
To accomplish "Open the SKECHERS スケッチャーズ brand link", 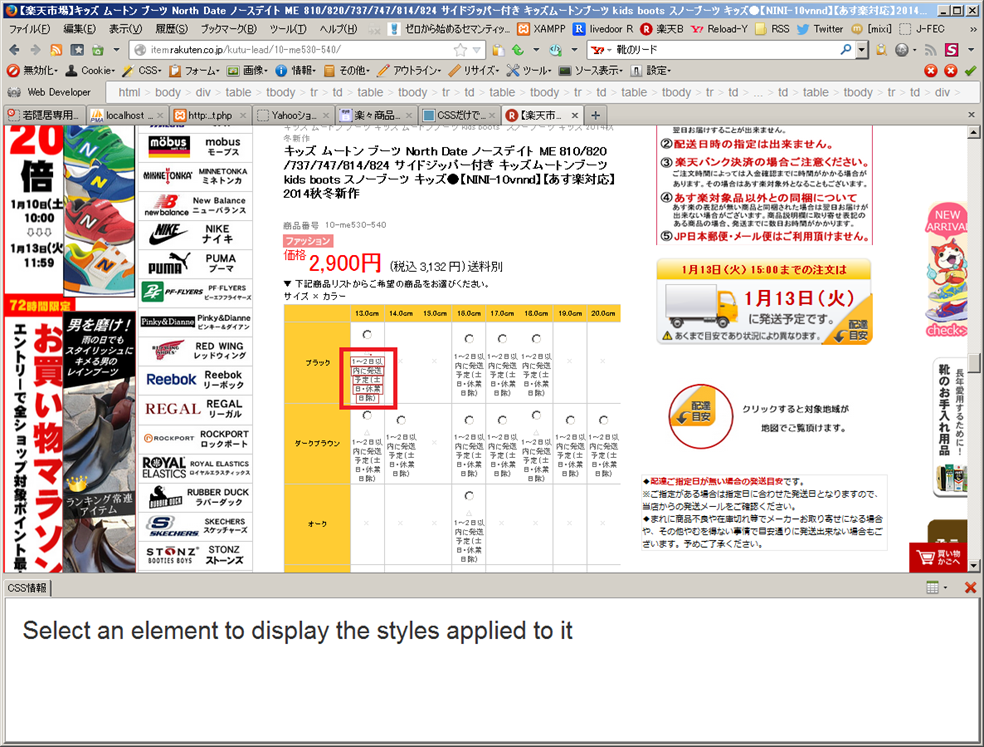I will pyautogui.click(x=196, y=526).
